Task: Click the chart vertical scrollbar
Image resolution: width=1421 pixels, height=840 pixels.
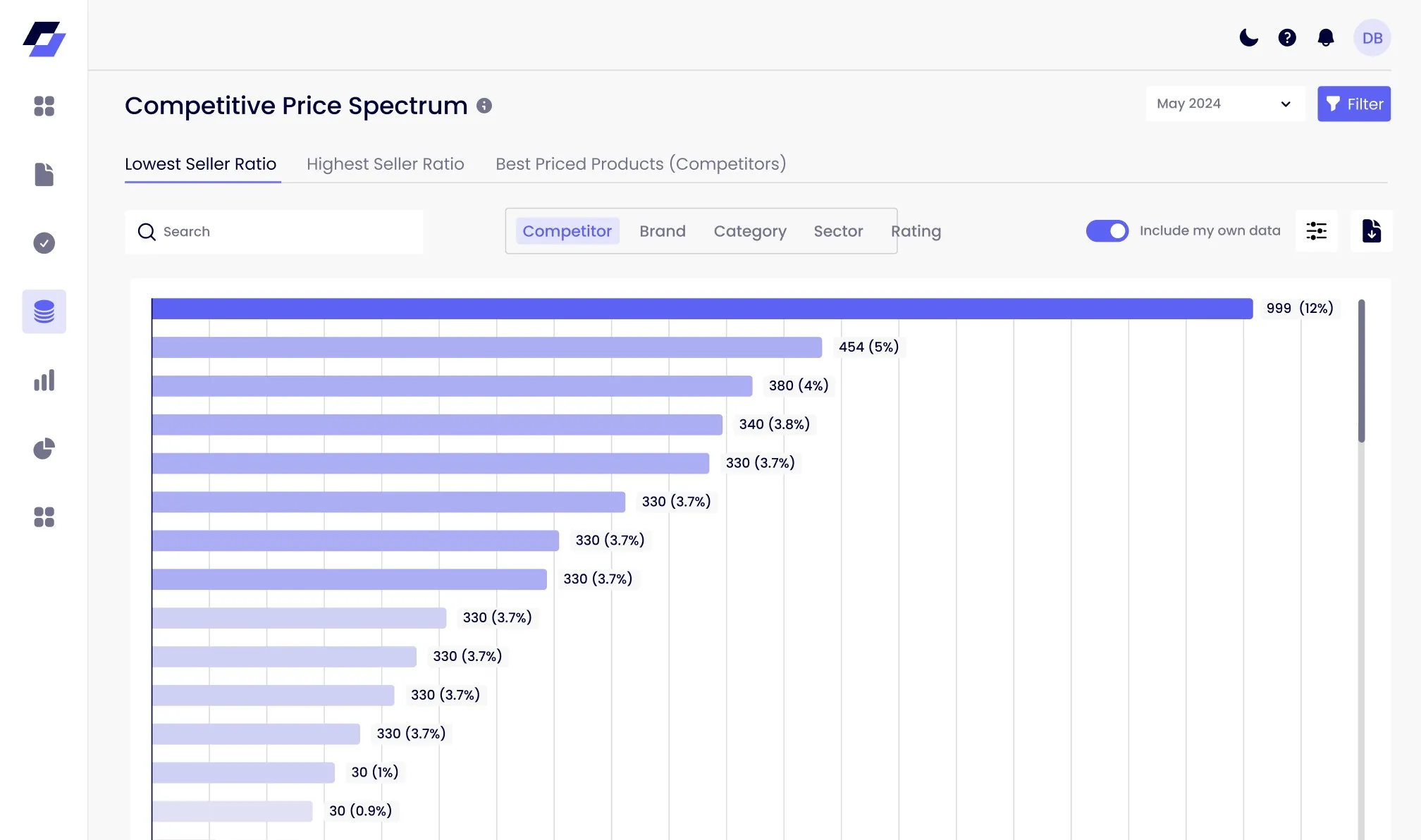Action: [1361, 371]
